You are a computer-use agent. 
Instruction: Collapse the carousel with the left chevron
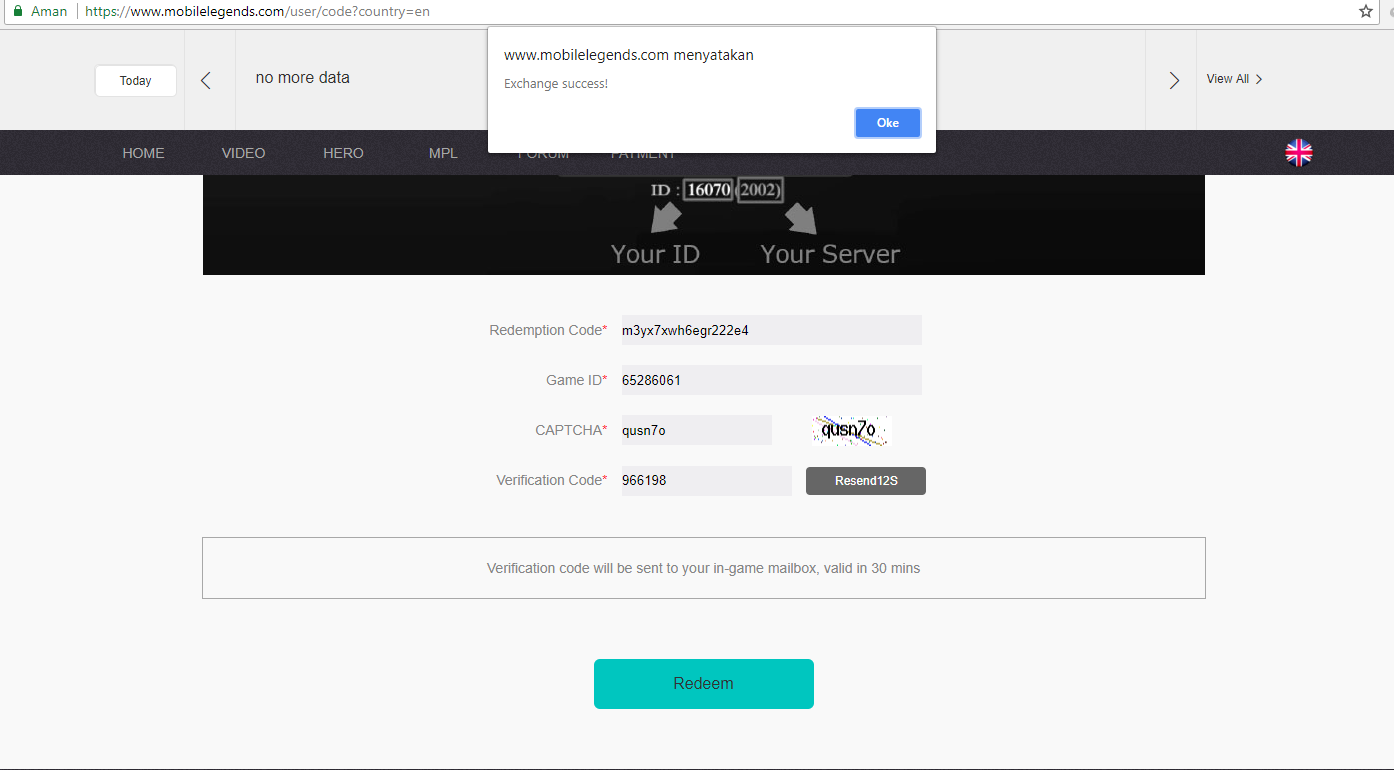pos(208,78)
